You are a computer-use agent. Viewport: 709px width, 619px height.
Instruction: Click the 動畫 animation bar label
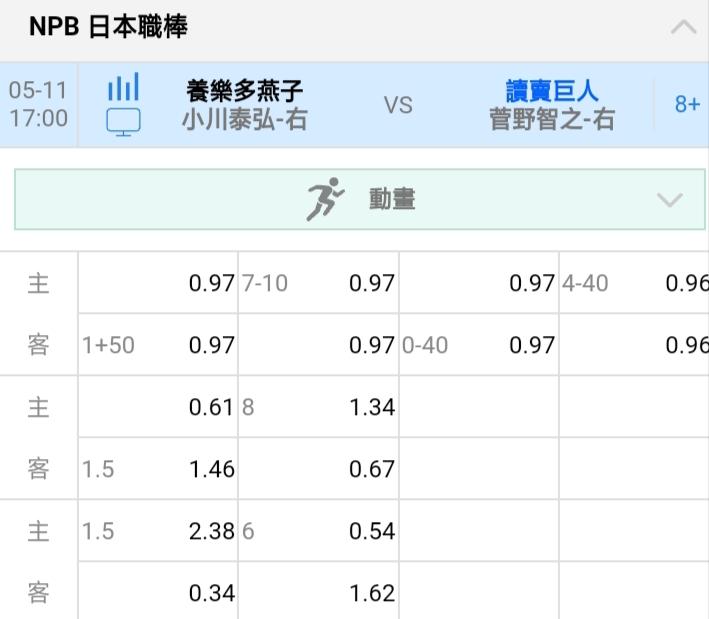coord(392,200)
